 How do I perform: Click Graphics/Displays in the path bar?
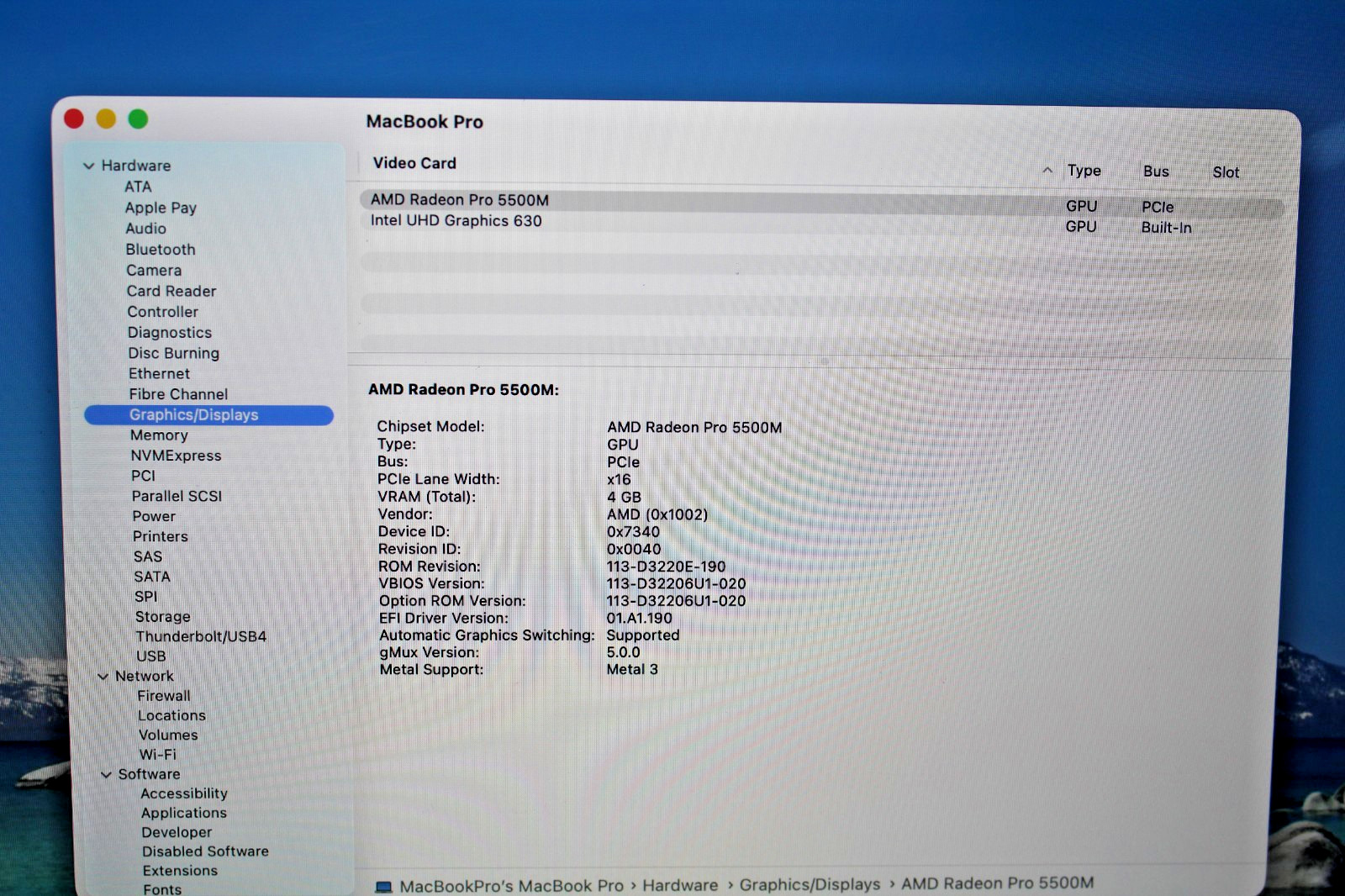810,885
